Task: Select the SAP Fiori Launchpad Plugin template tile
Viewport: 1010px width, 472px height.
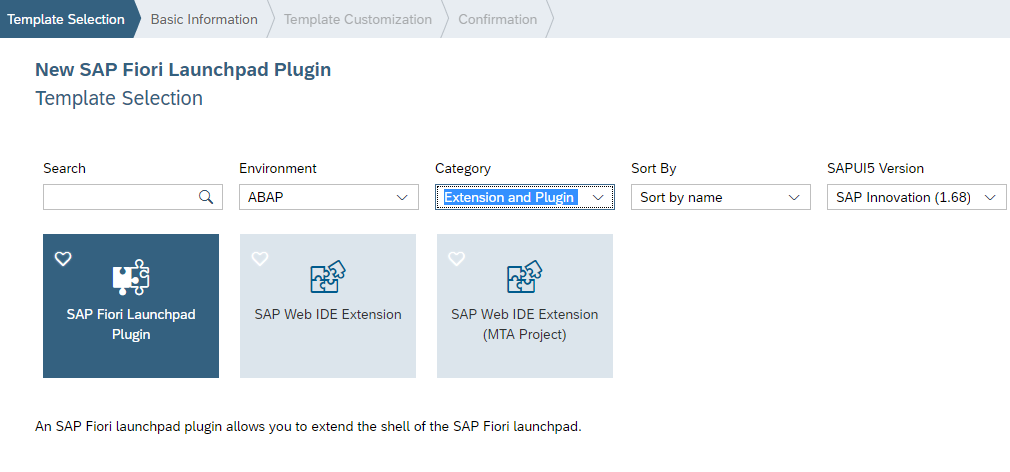Action: click(131, 306)
